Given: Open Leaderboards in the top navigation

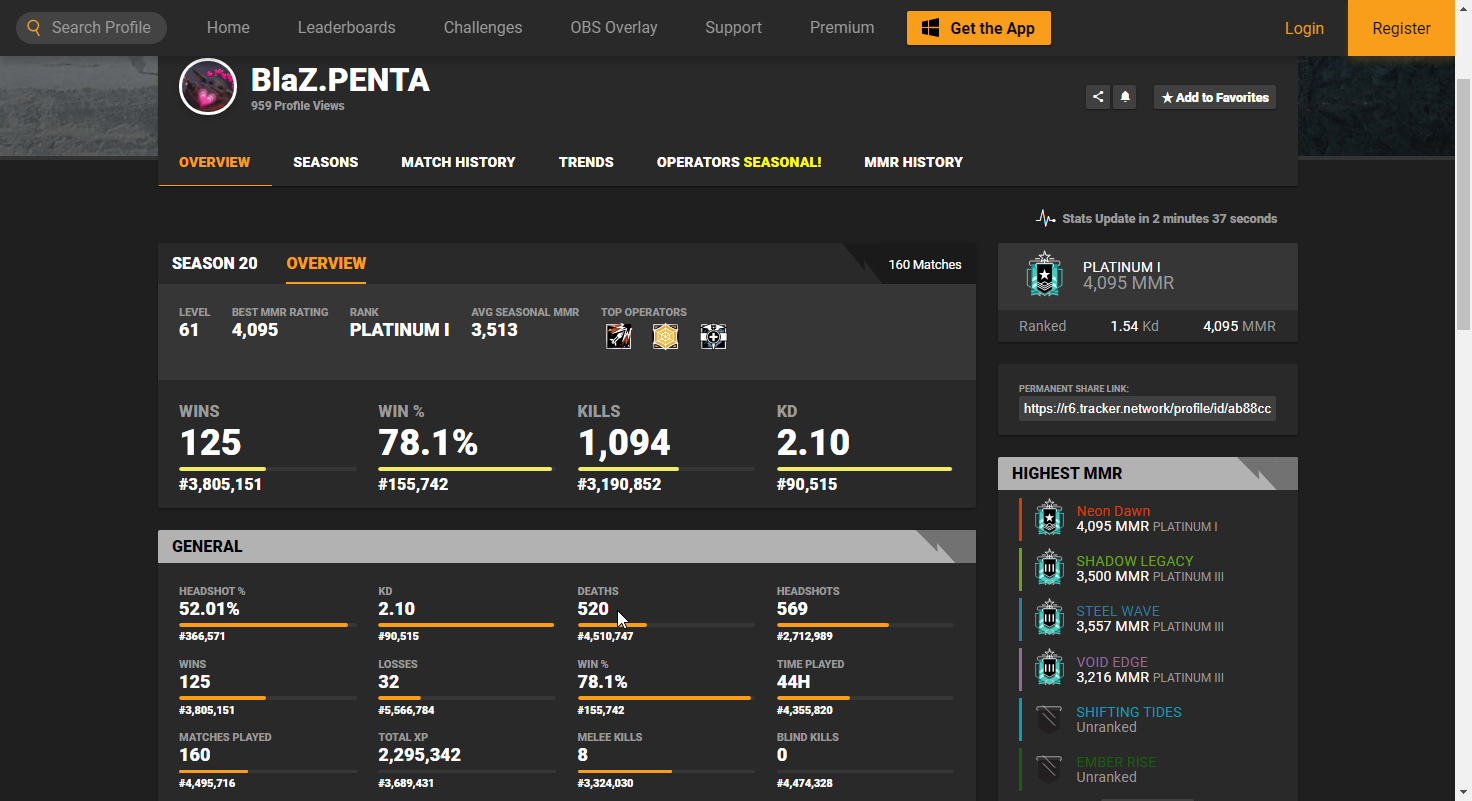Looking at the screenshot, I should [346, 28].
